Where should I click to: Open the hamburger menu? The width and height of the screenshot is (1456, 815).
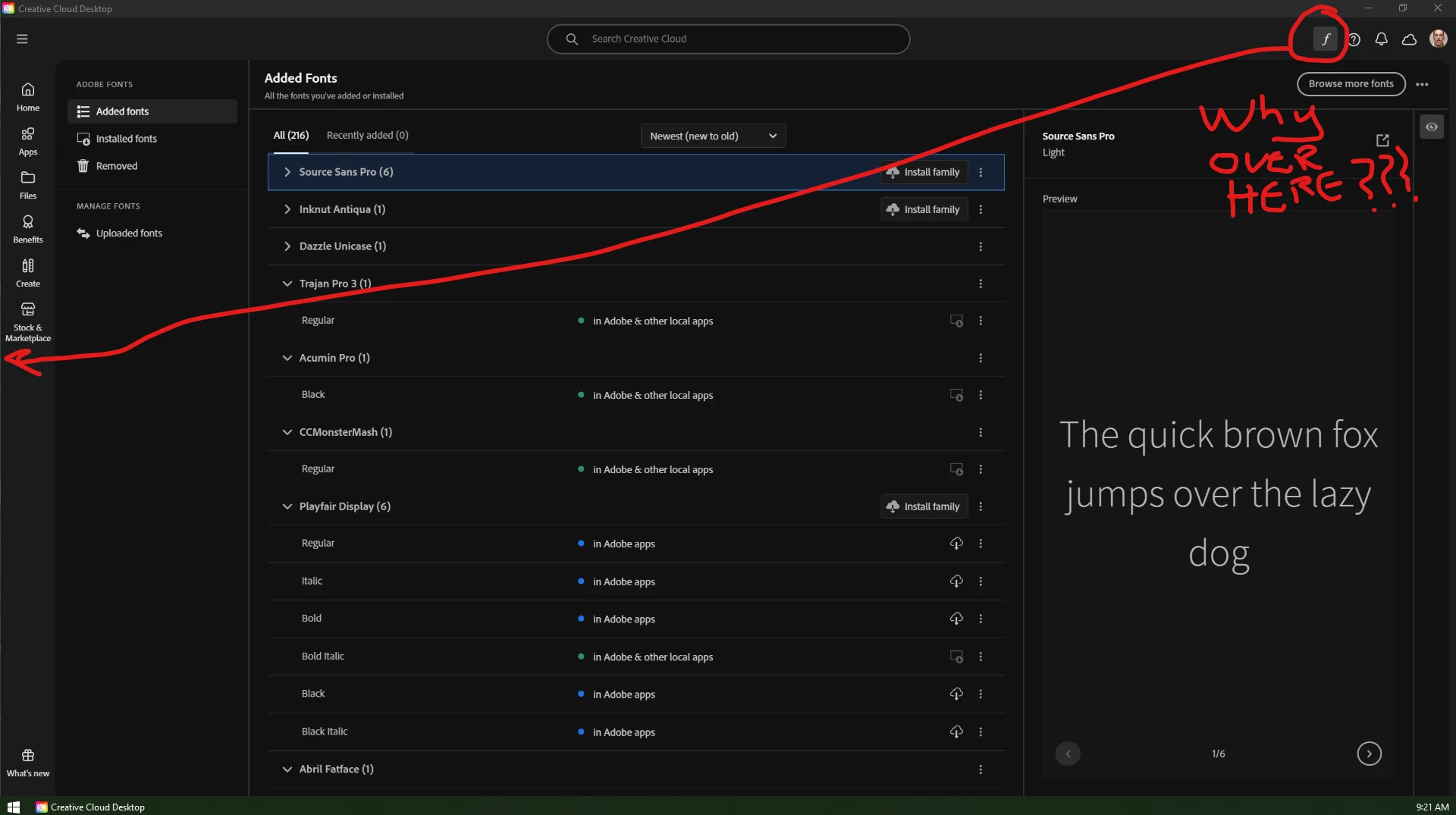pyautogui.click(x=22, y=39)
